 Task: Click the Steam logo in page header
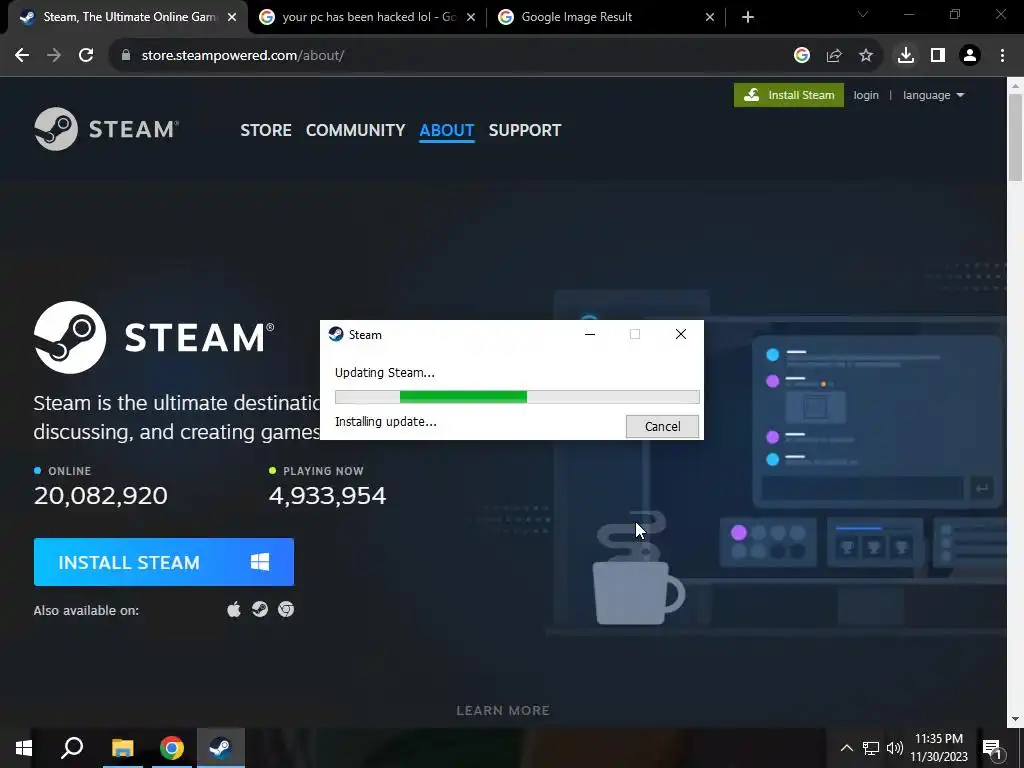click(106, 129)
